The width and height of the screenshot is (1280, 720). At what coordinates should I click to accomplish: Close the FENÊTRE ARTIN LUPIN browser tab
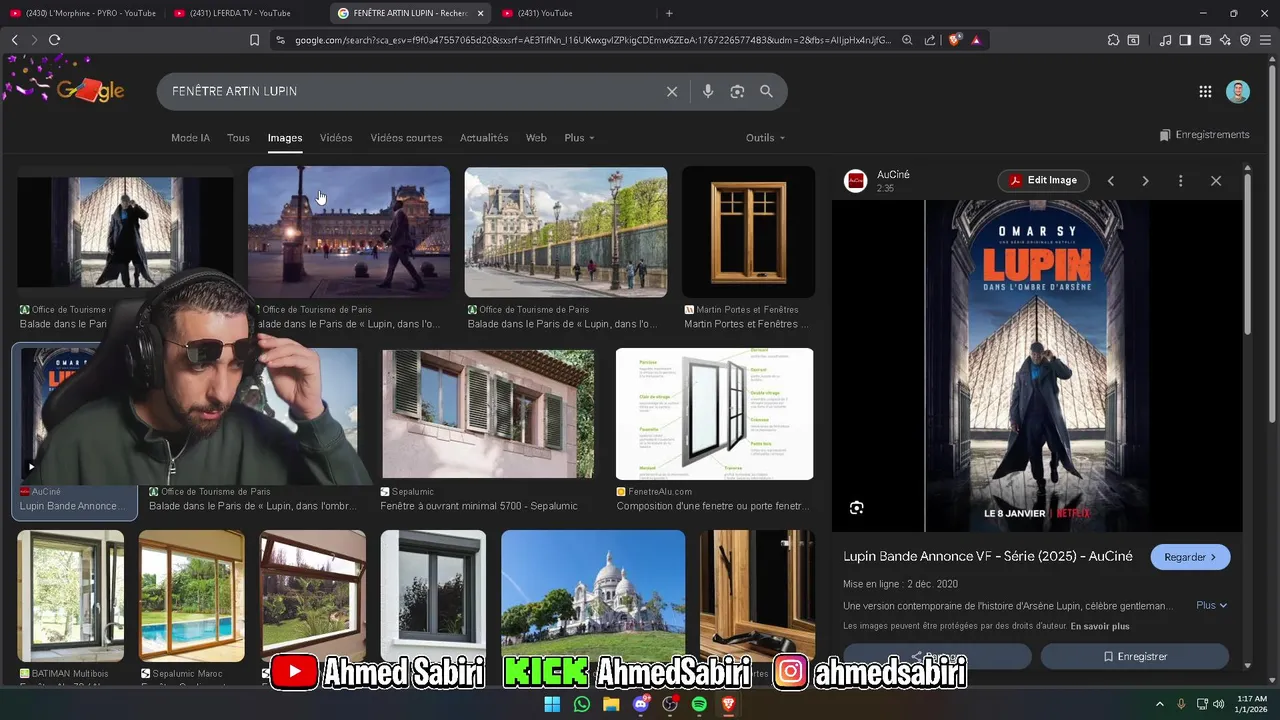(480, 13)
